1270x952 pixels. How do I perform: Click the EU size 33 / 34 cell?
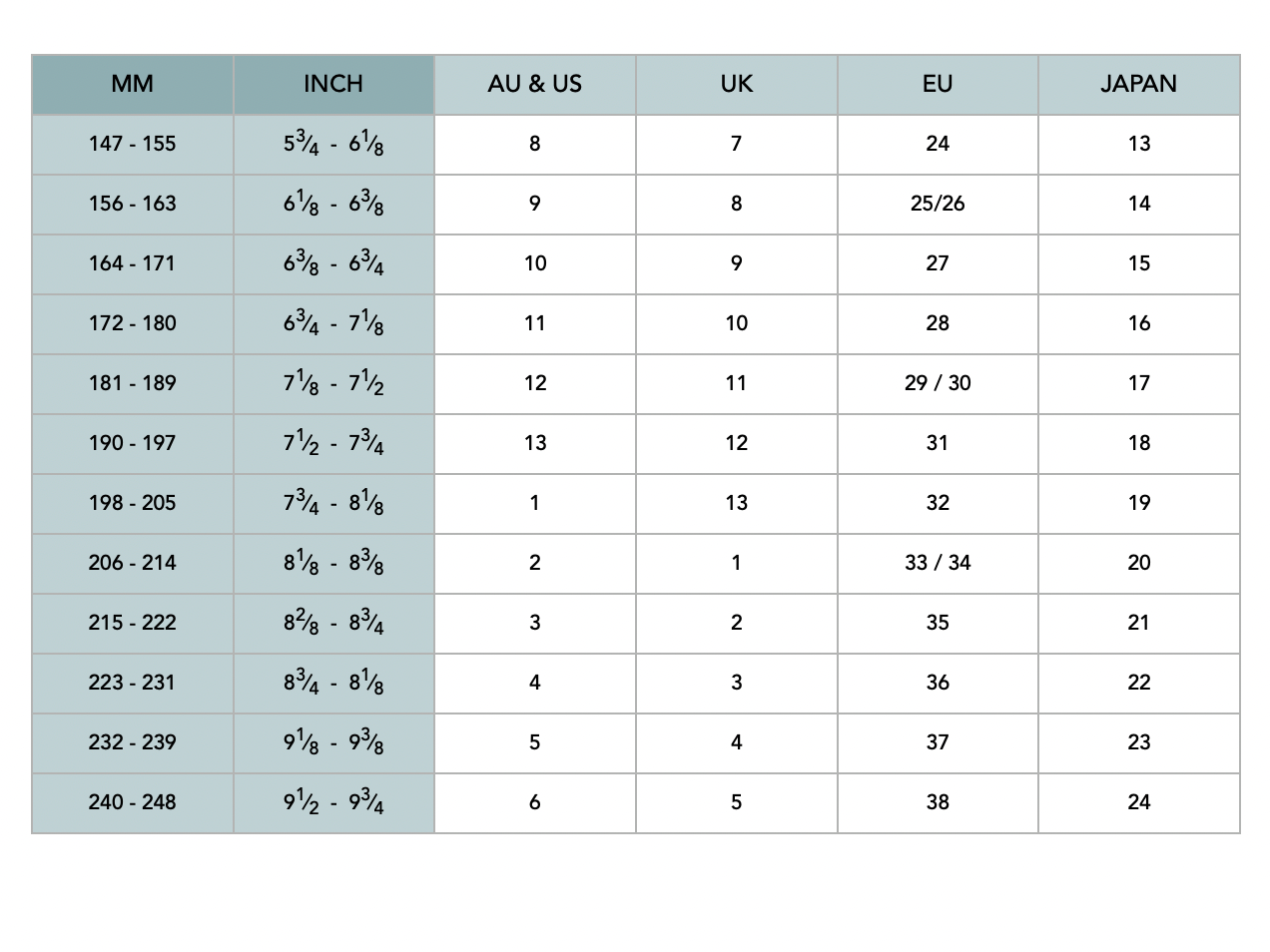pyautogui.click(x=938, y=563)
